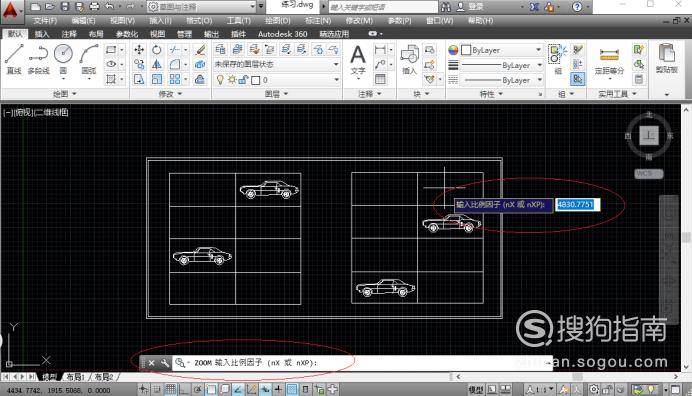Close the command line with X button

(x=151, y=363)
